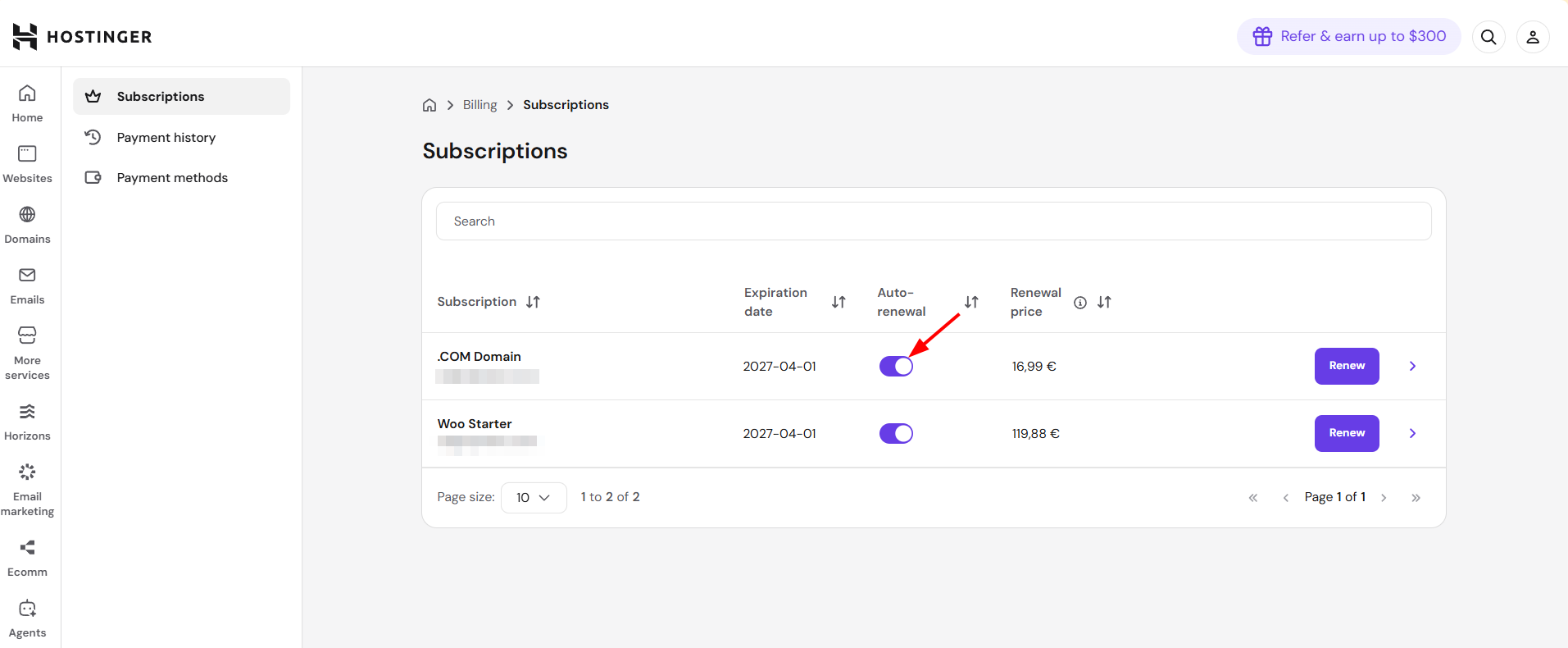Click the Woo Starter expiration date 2027-04-01
The image size is (1568, 648).
pyautogui.click(x=779, y=434)
